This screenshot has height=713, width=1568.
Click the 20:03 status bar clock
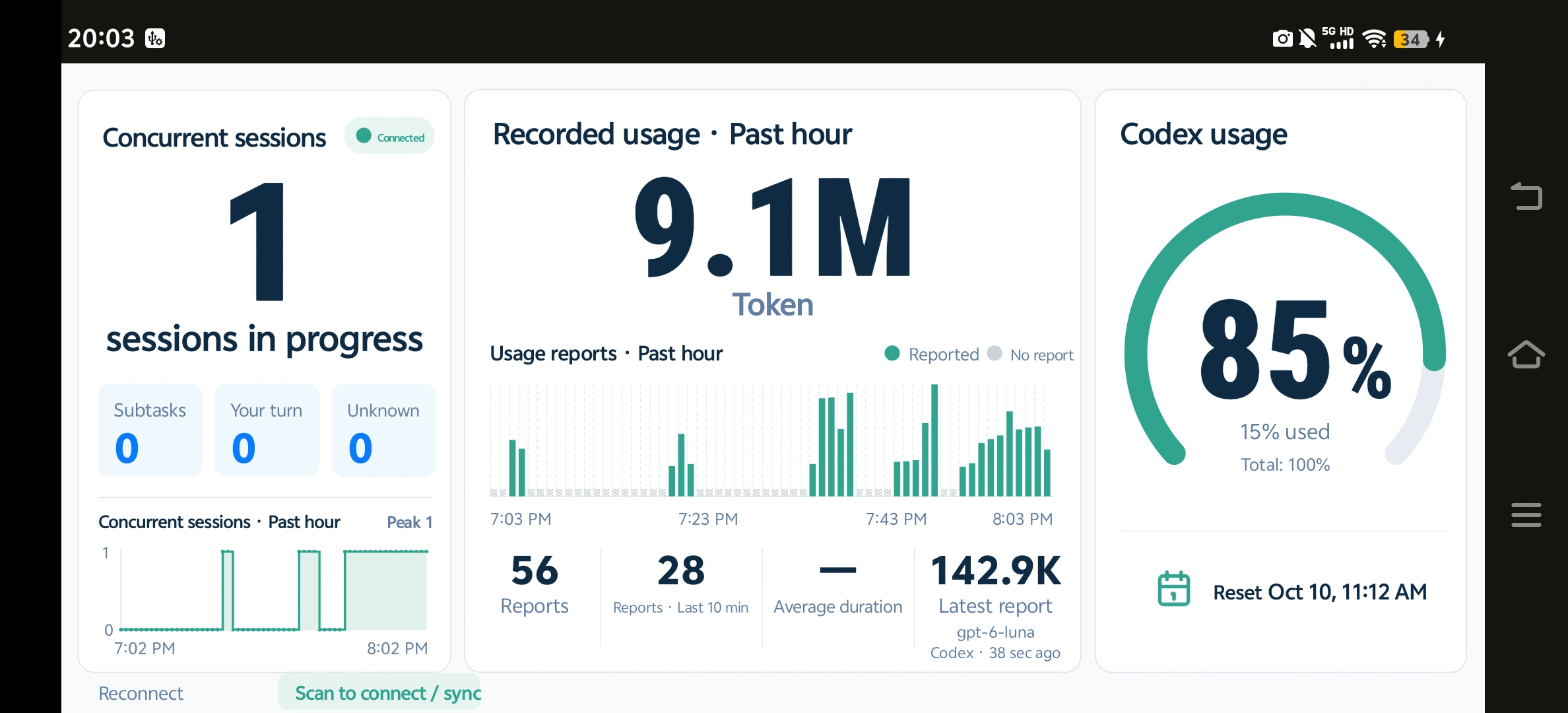point(101,38)
